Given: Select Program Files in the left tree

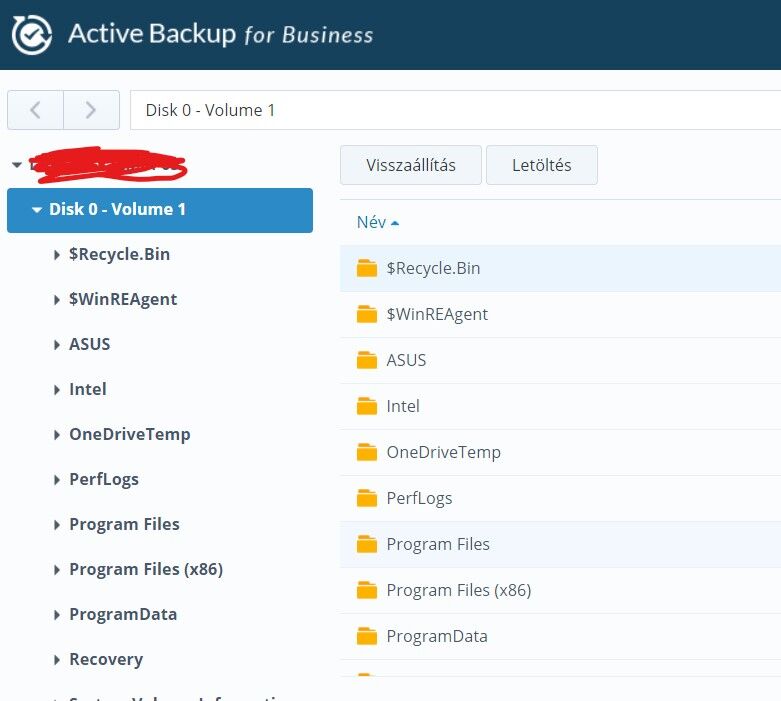Looking at the screenshot, I should pyautogui.click(x=125, y=524).
